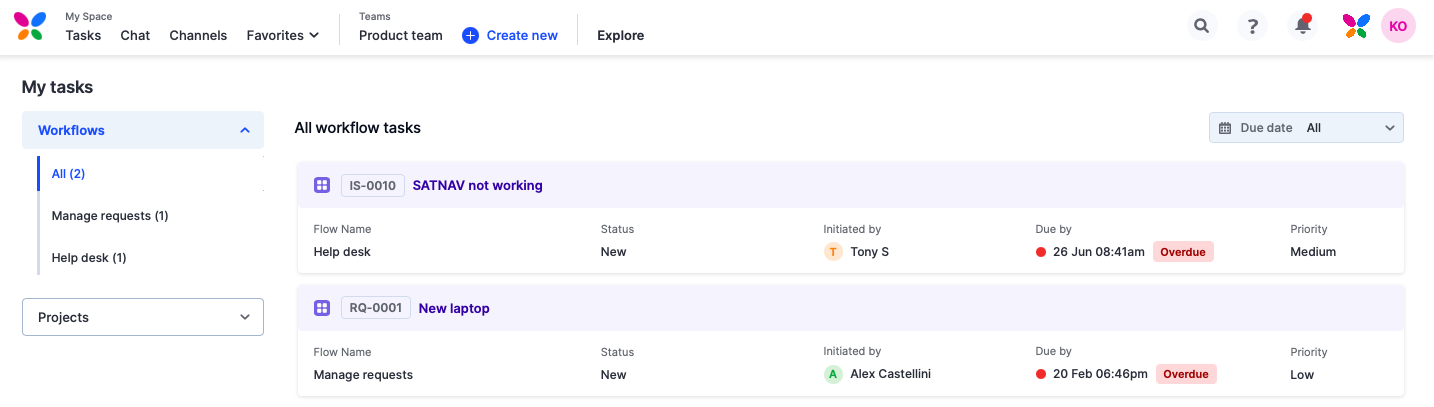Select the Manage requests (1) filter
The image size is (1434, 407).
[110, 216]
